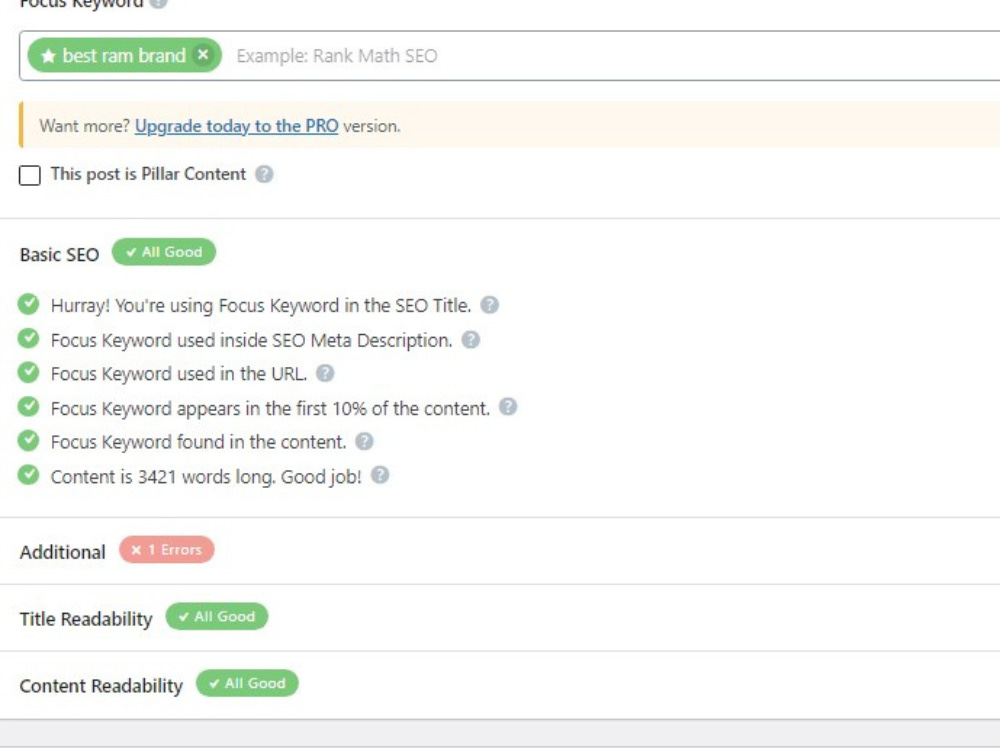Enable This post is Pillar Content checkbox

[x=30, y=175]
